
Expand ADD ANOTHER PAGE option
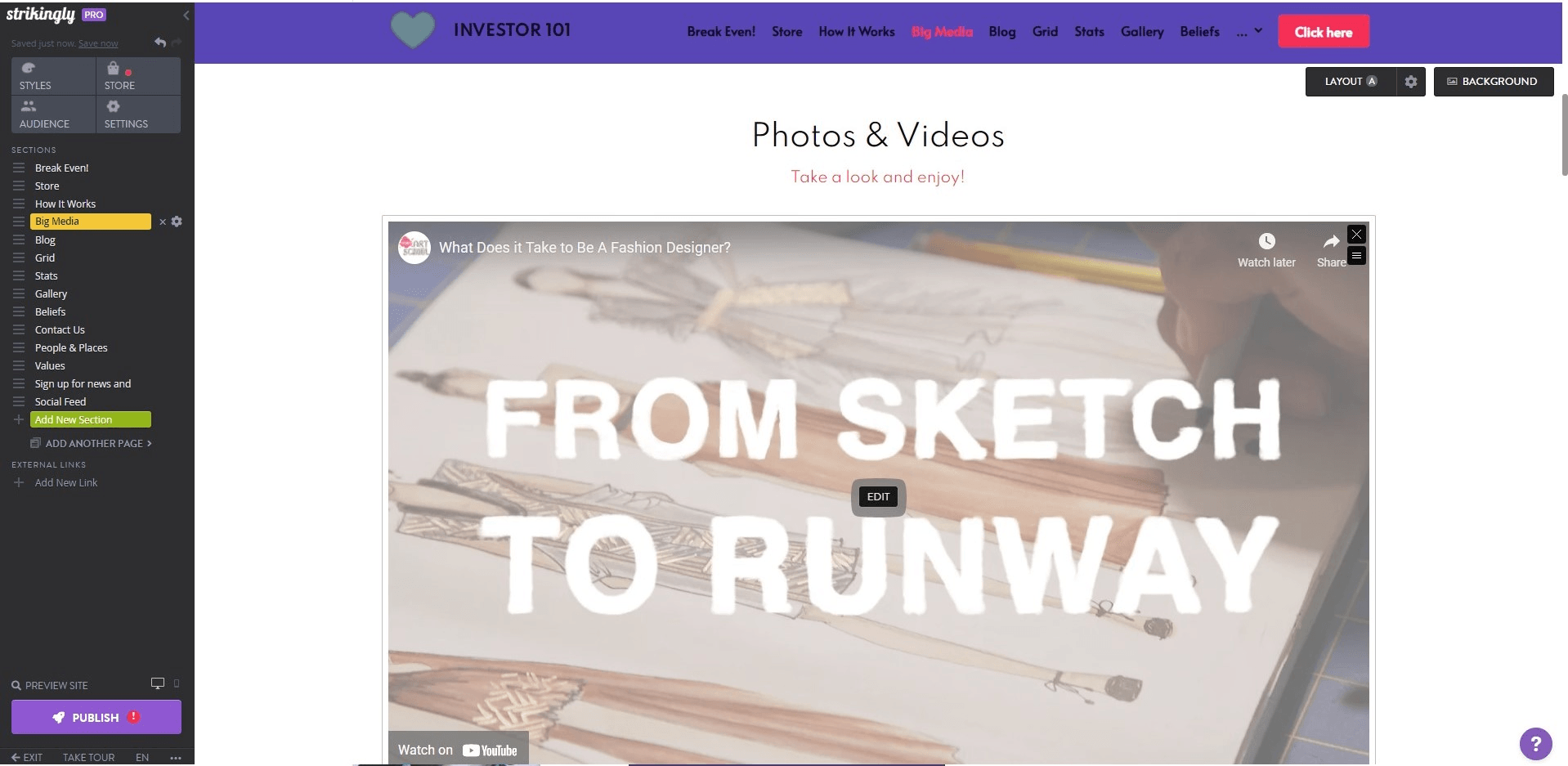click(91, 443)
